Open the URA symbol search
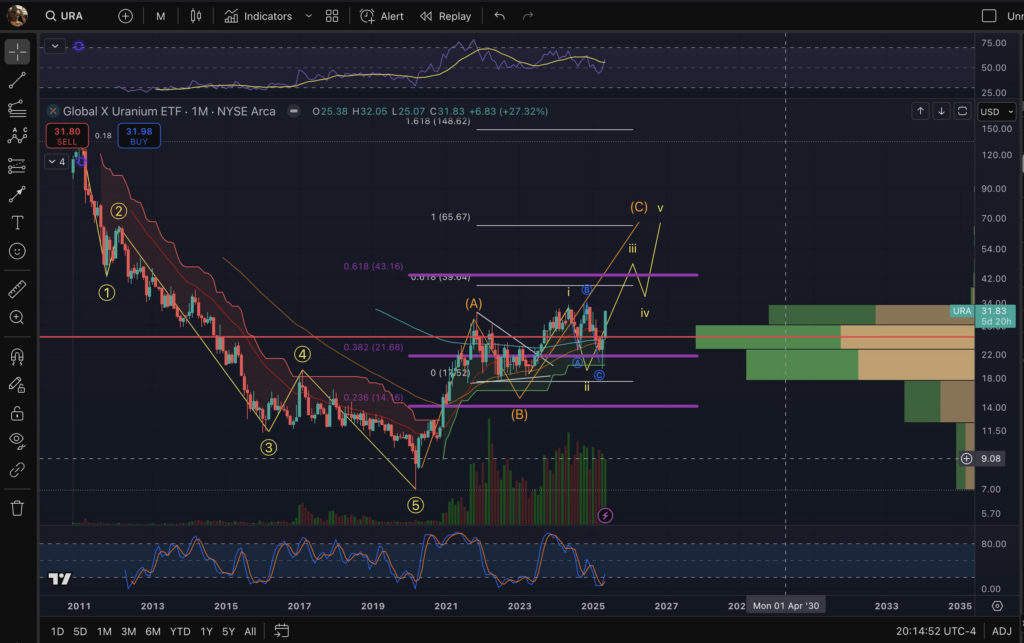 coord(64,16)
